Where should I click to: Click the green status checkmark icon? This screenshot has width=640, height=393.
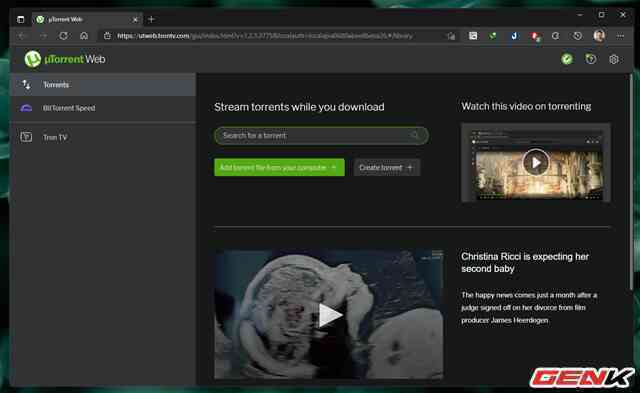[x=567, y=59]
